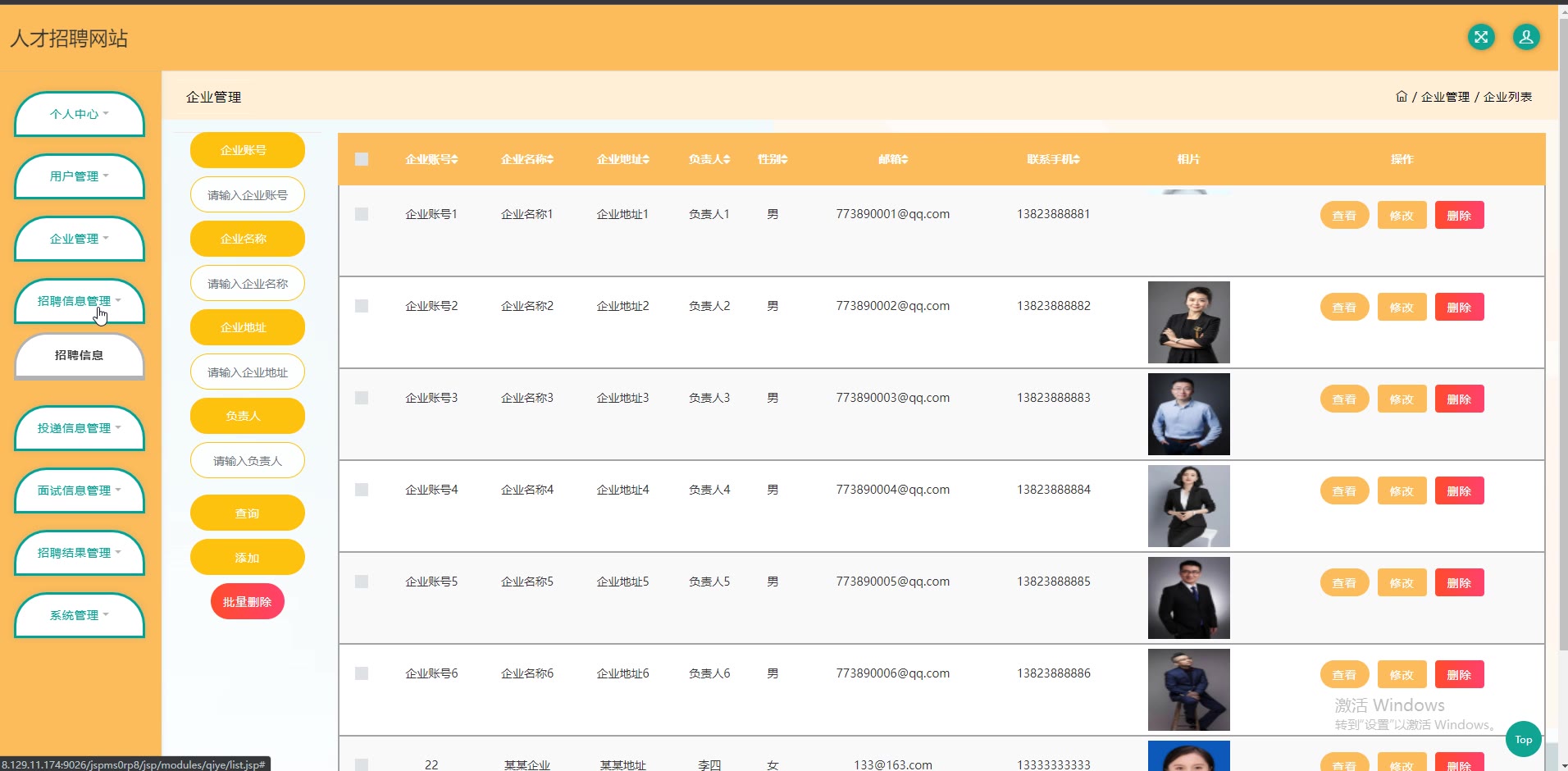Expand the 系统管理 sidebar menu

[80, 615]
